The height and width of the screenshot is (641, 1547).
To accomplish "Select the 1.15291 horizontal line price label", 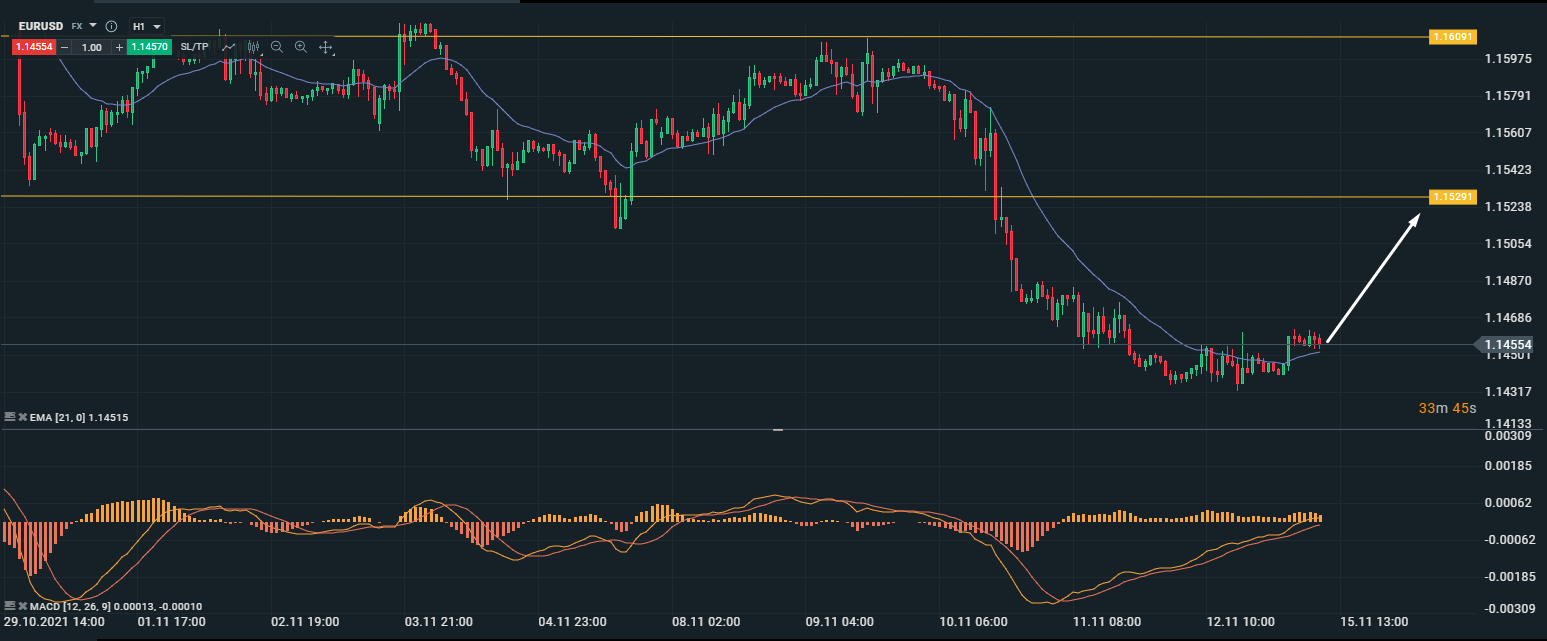I will click(1453, 197).
